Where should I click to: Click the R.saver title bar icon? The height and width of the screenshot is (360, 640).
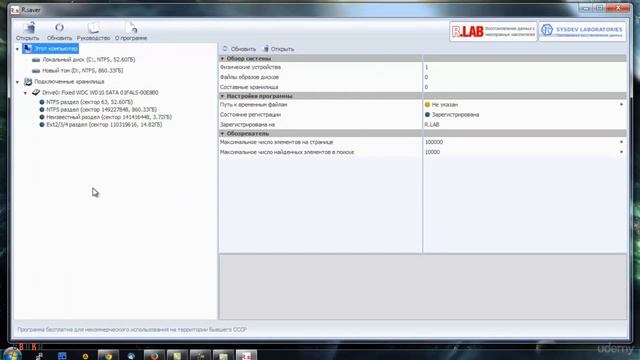click(x=16, y=9)
